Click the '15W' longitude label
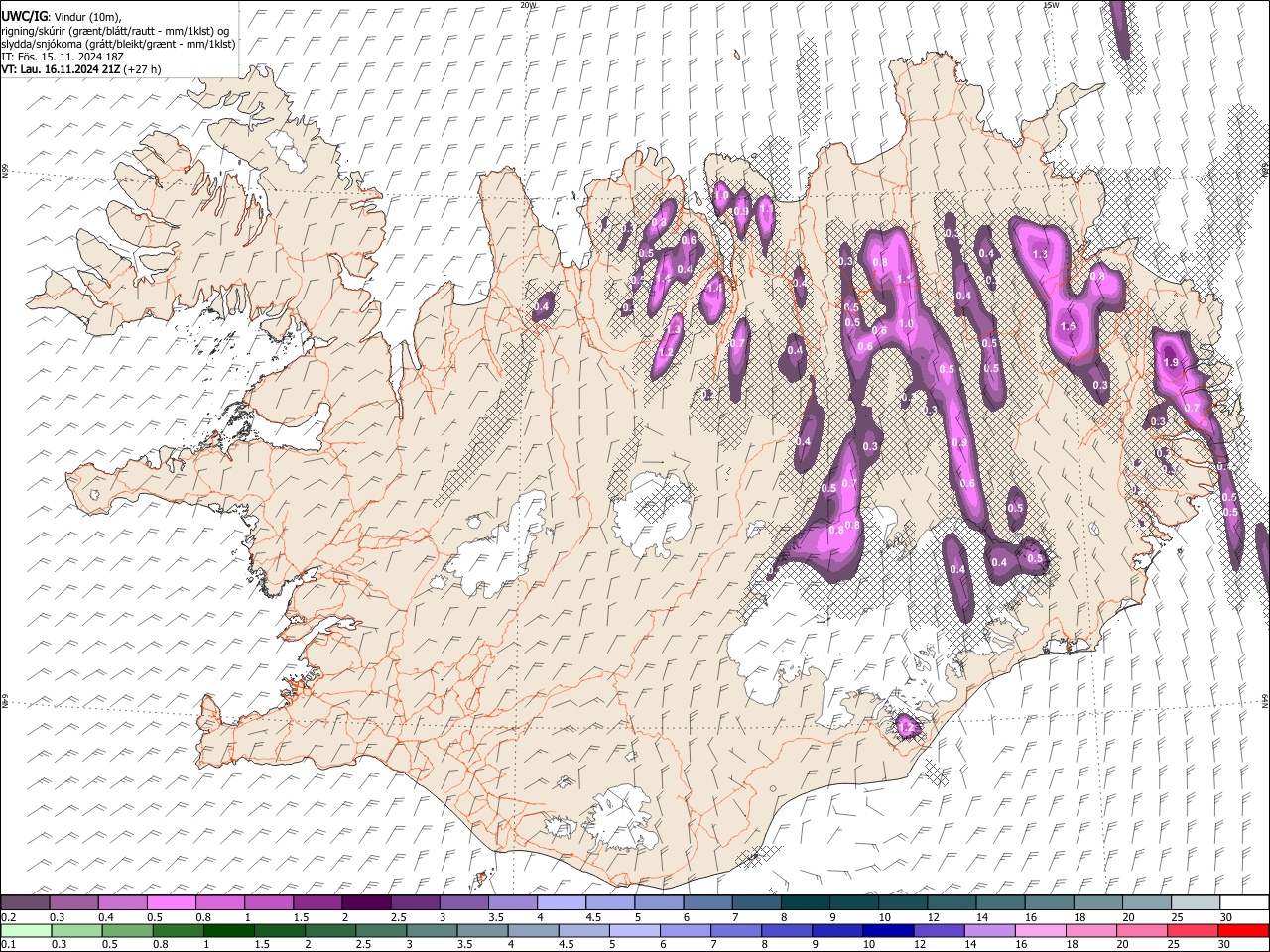 (x=1051, y=5)
